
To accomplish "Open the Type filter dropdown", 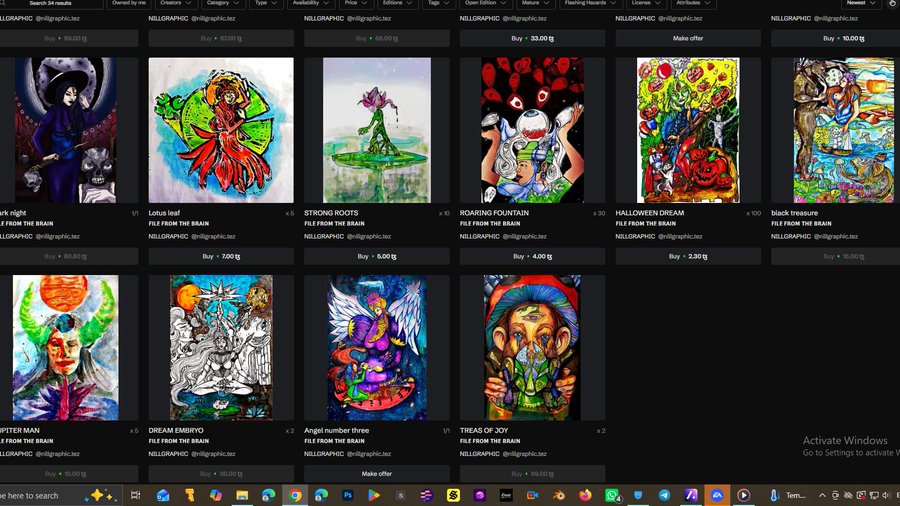I will point(266,3).
